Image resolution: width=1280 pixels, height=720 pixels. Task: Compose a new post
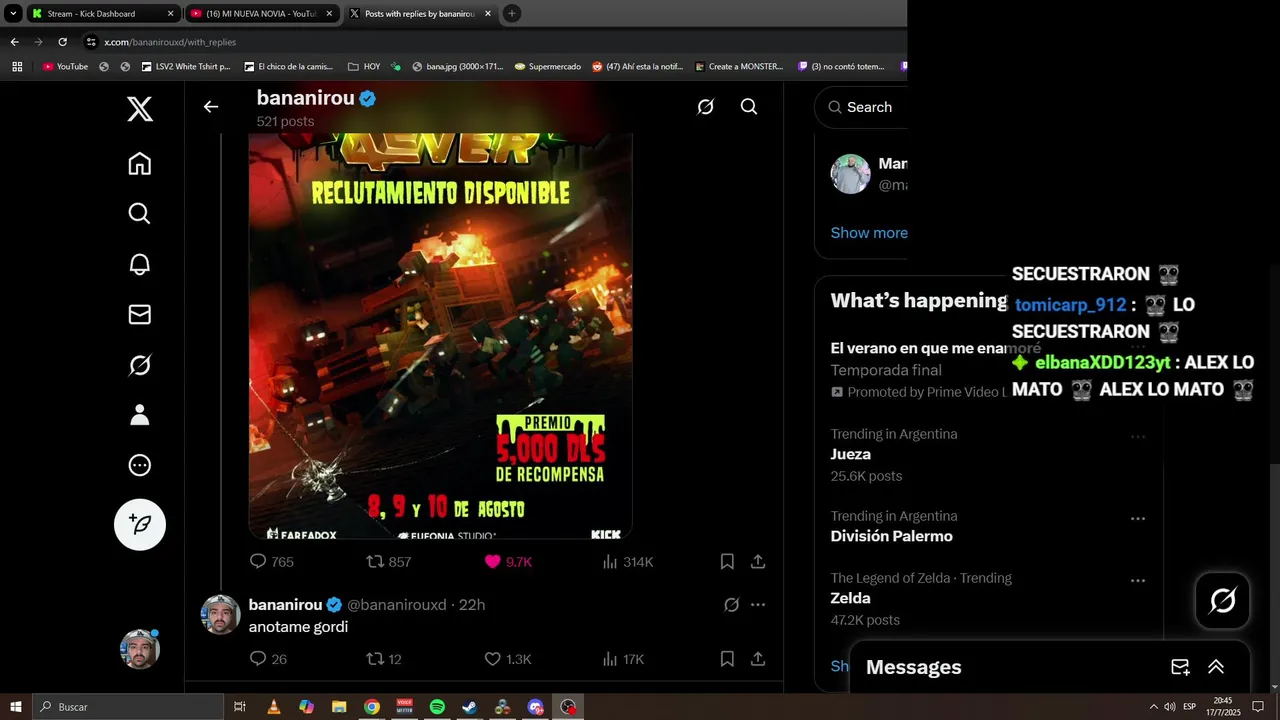tap(140, 524)
